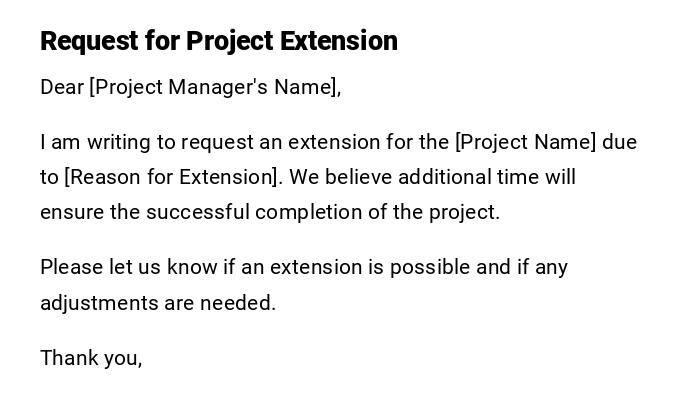
Task: Click the word "additional"
Action: (x=442, y=177)
